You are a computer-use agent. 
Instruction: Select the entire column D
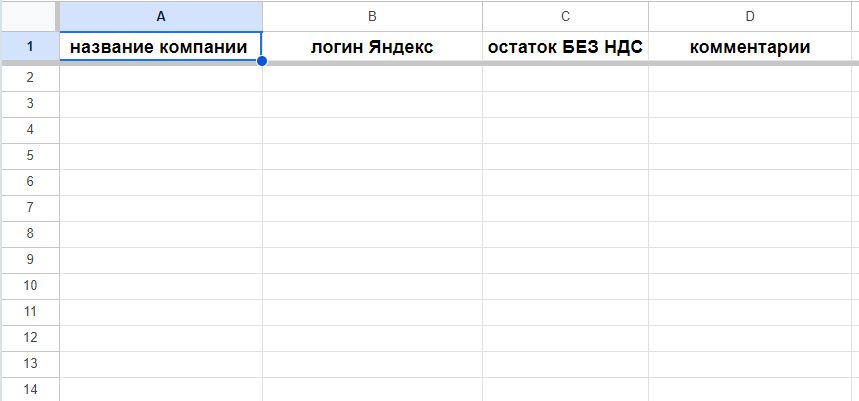[x=750, y=16]
